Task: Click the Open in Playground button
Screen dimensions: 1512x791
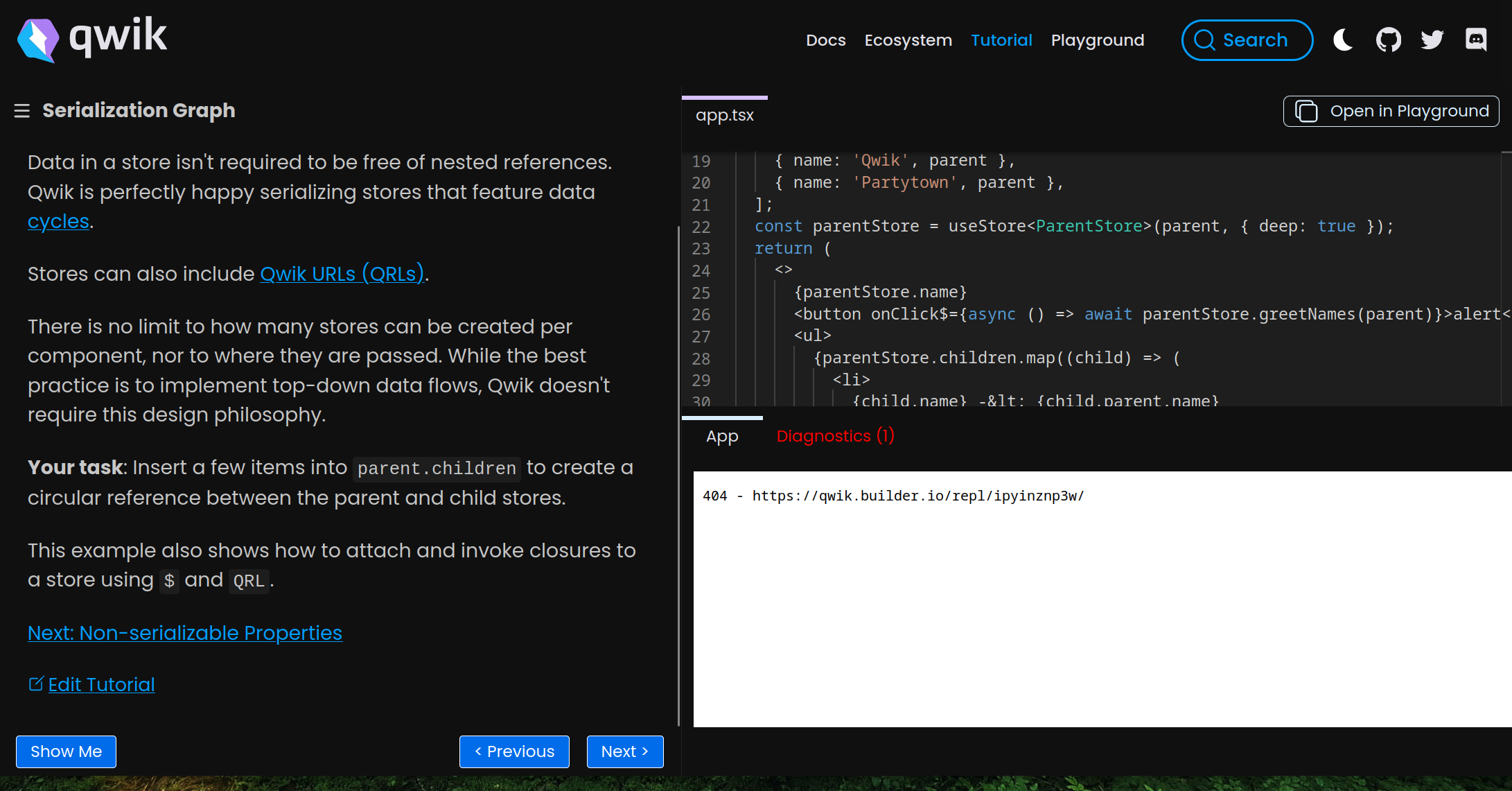Action: coord(1391,112)
